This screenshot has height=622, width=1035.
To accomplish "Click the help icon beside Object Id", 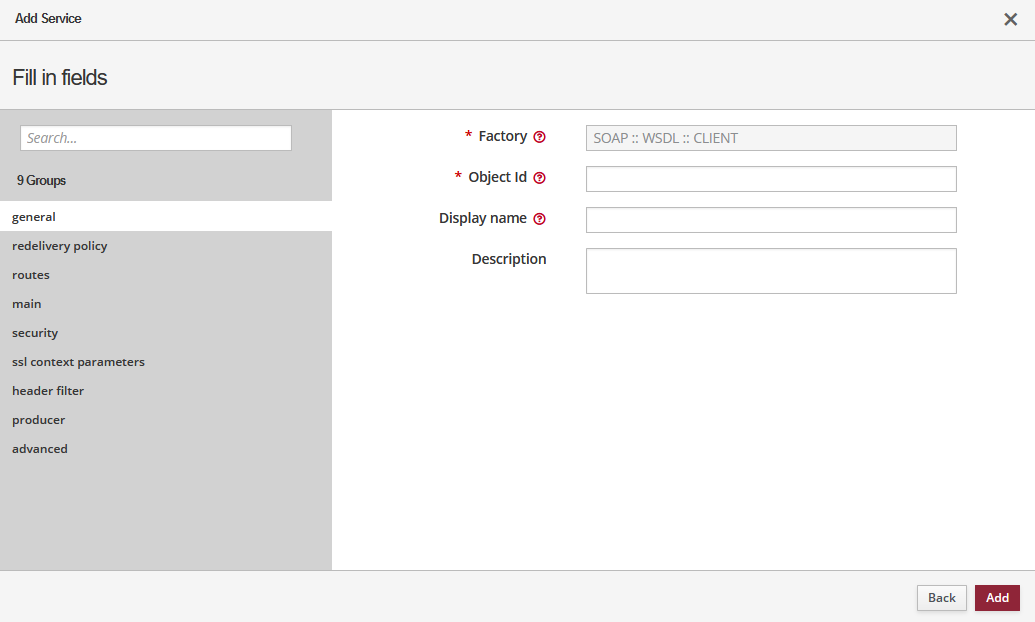I will coord(540,178).
